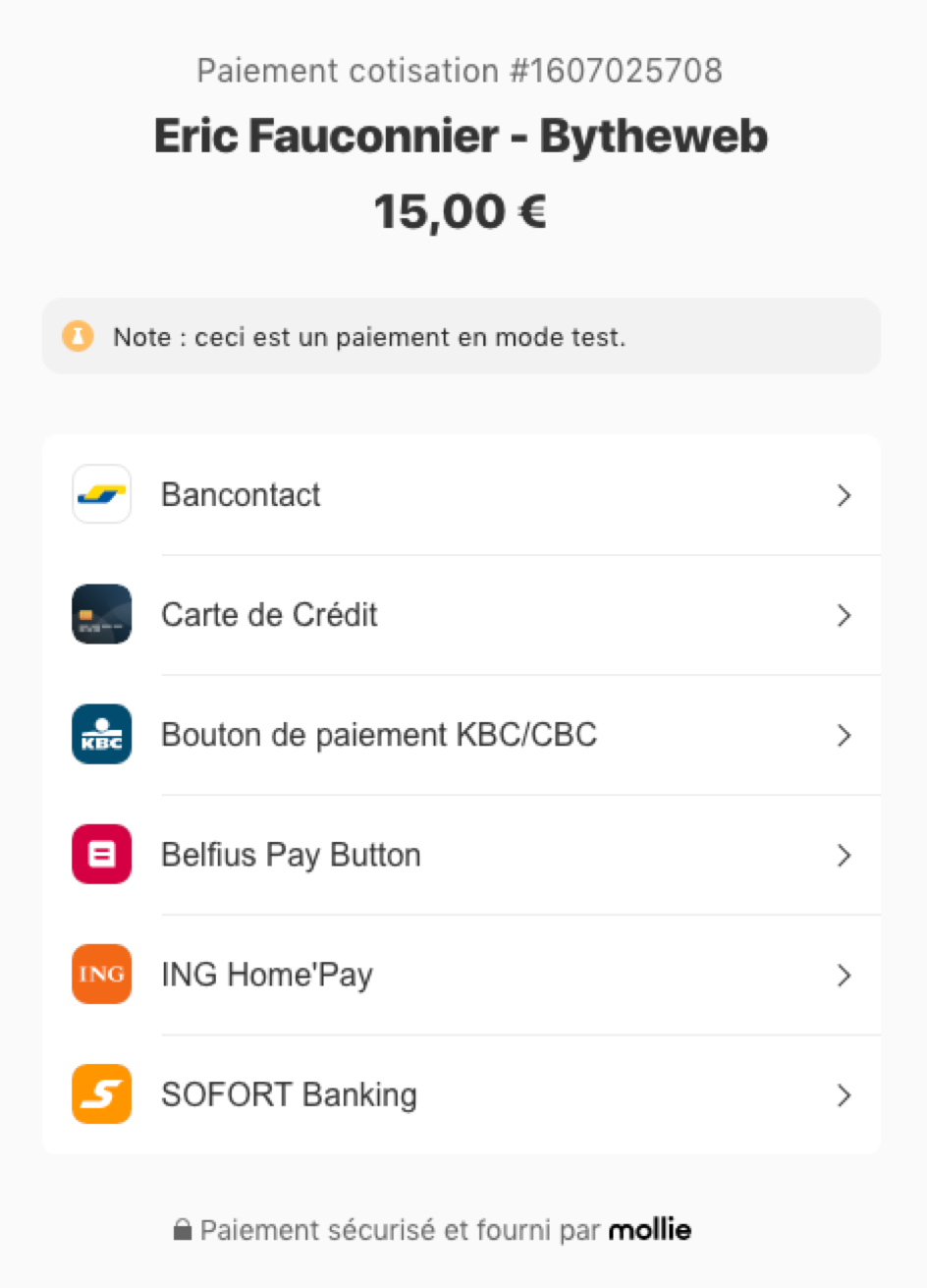Click the KBC/CBC row chevron arrow
Viewport: 927px width, 1288px height.
tap(844, 735)
